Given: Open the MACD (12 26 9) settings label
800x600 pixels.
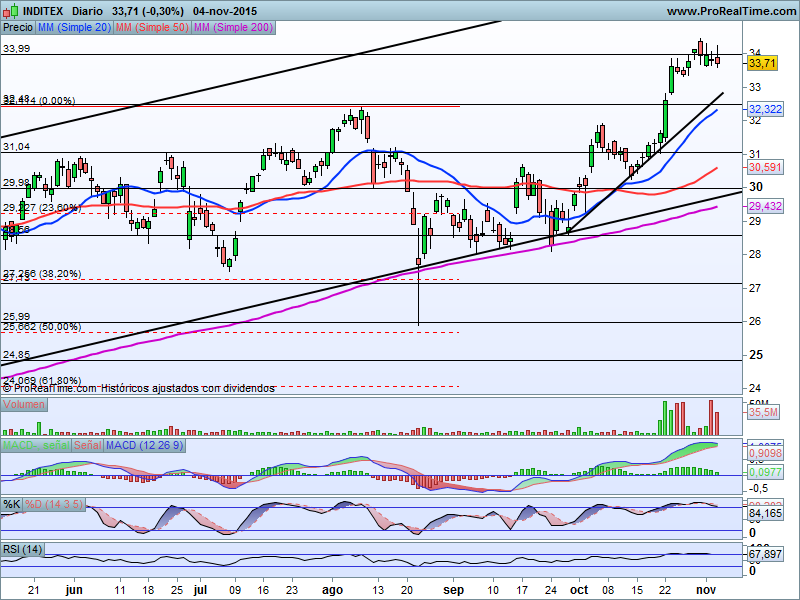Looking at the screenshot, I should (144, 445).
